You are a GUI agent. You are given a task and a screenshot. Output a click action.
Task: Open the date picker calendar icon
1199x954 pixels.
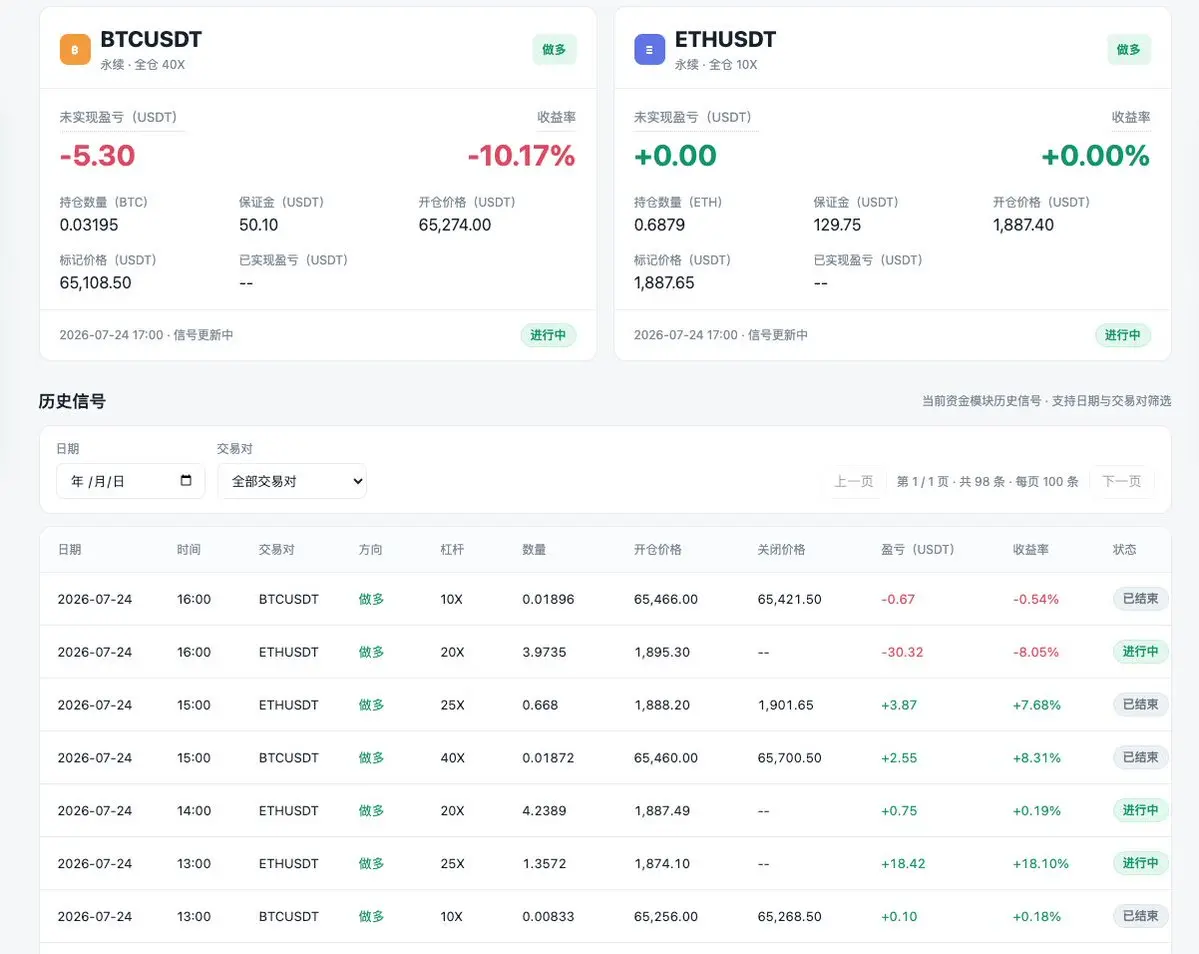coord(186,480)
